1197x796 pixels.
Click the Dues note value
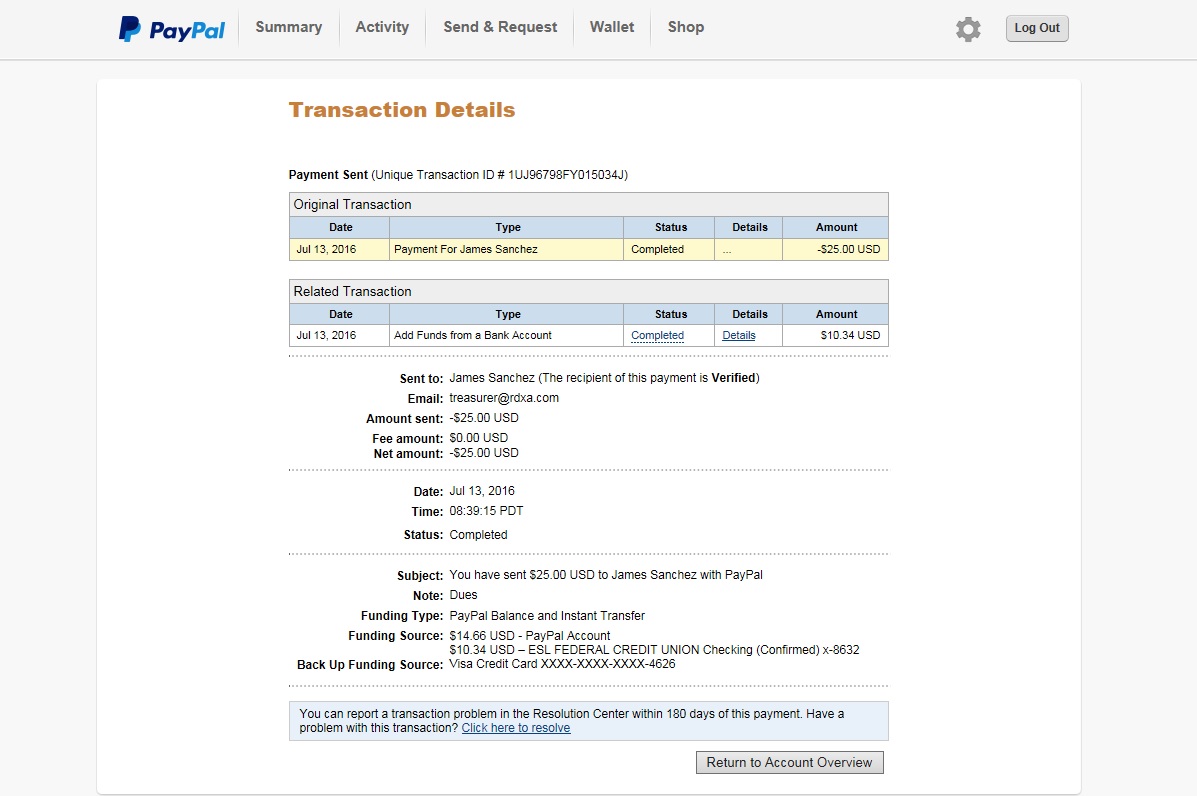(x=463, y=595)
